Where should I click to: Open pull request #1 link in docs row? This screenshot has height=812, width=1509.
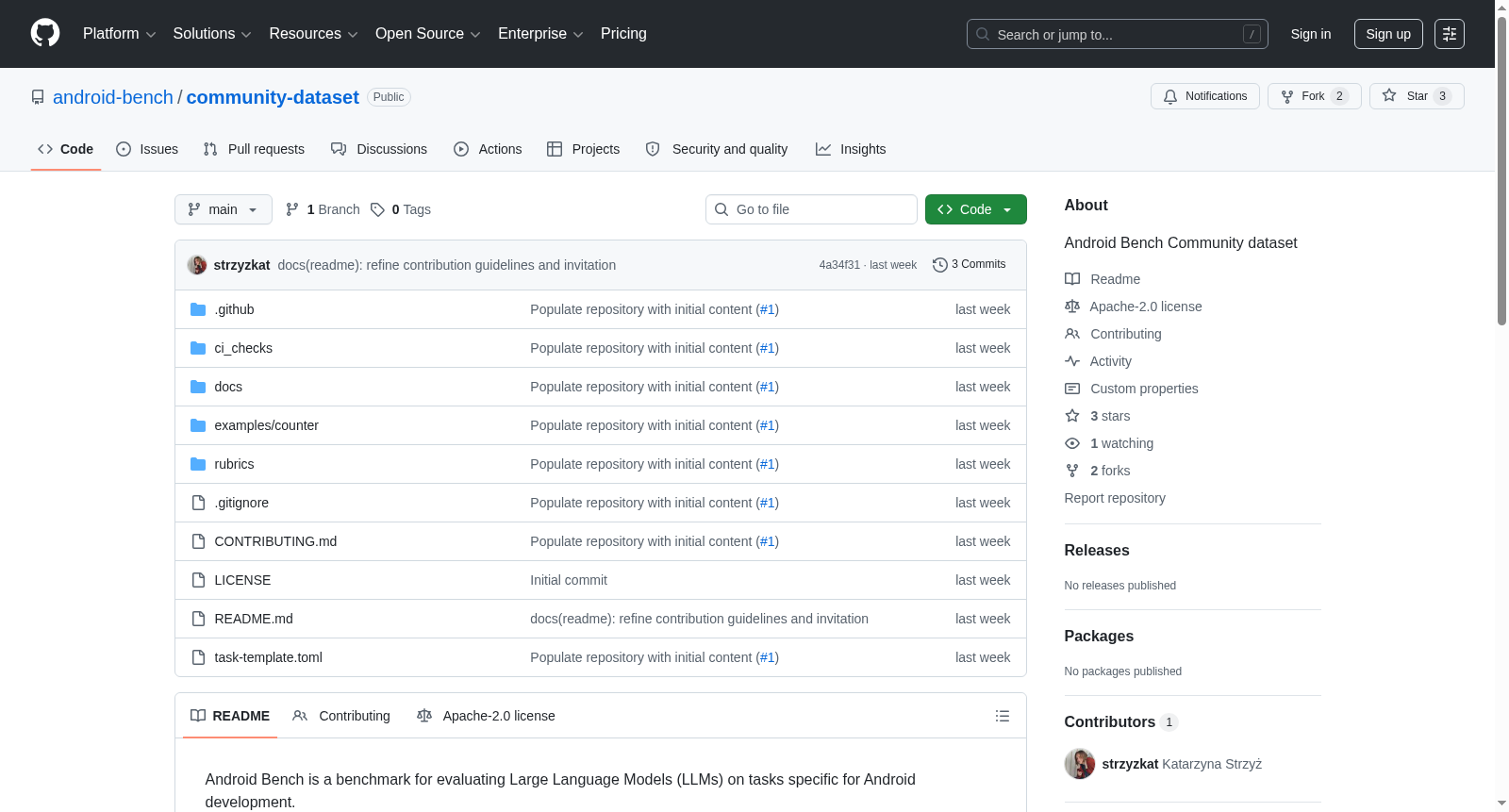(768, 387)
